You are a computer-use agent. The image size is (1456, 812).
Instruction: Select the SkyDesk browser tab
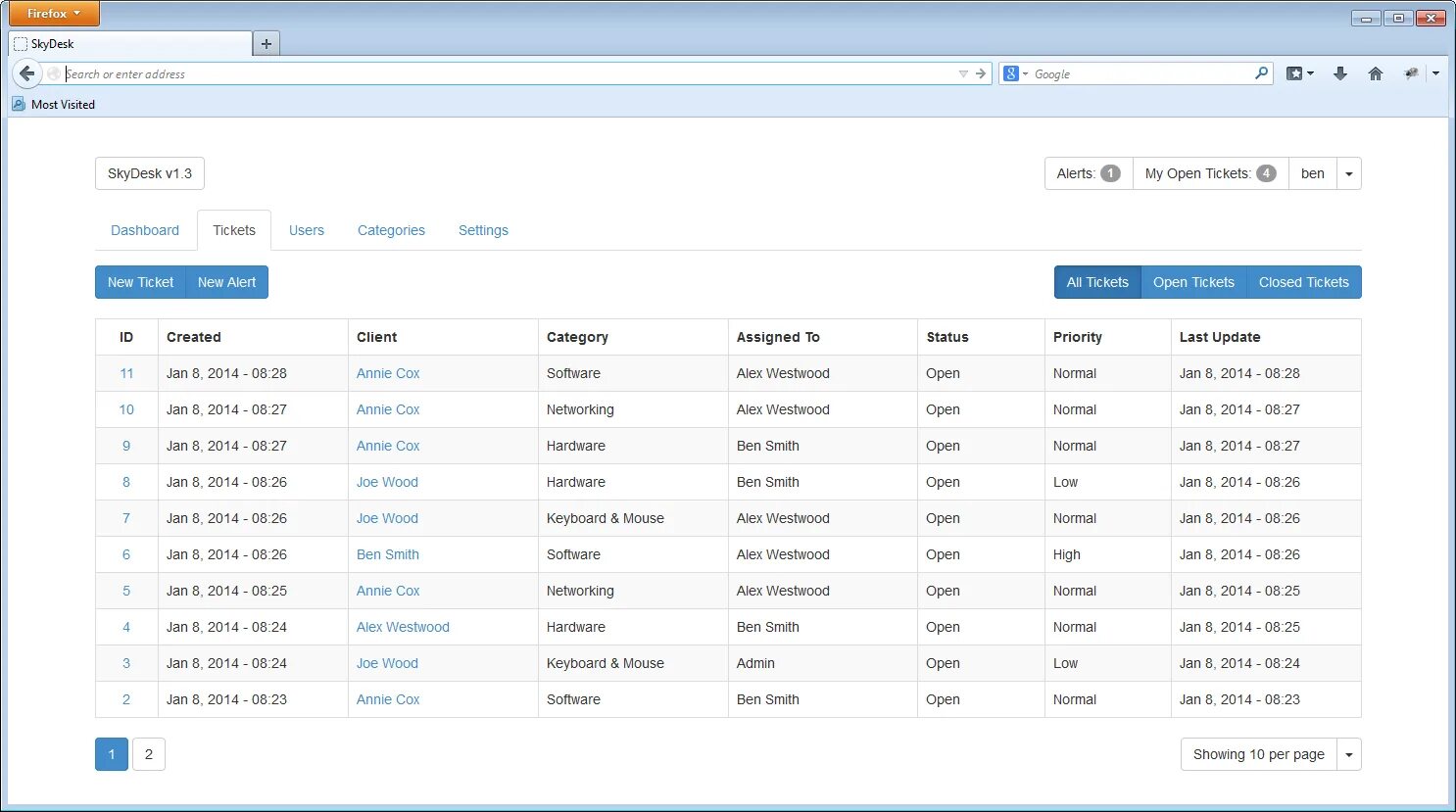coord(129,43)
